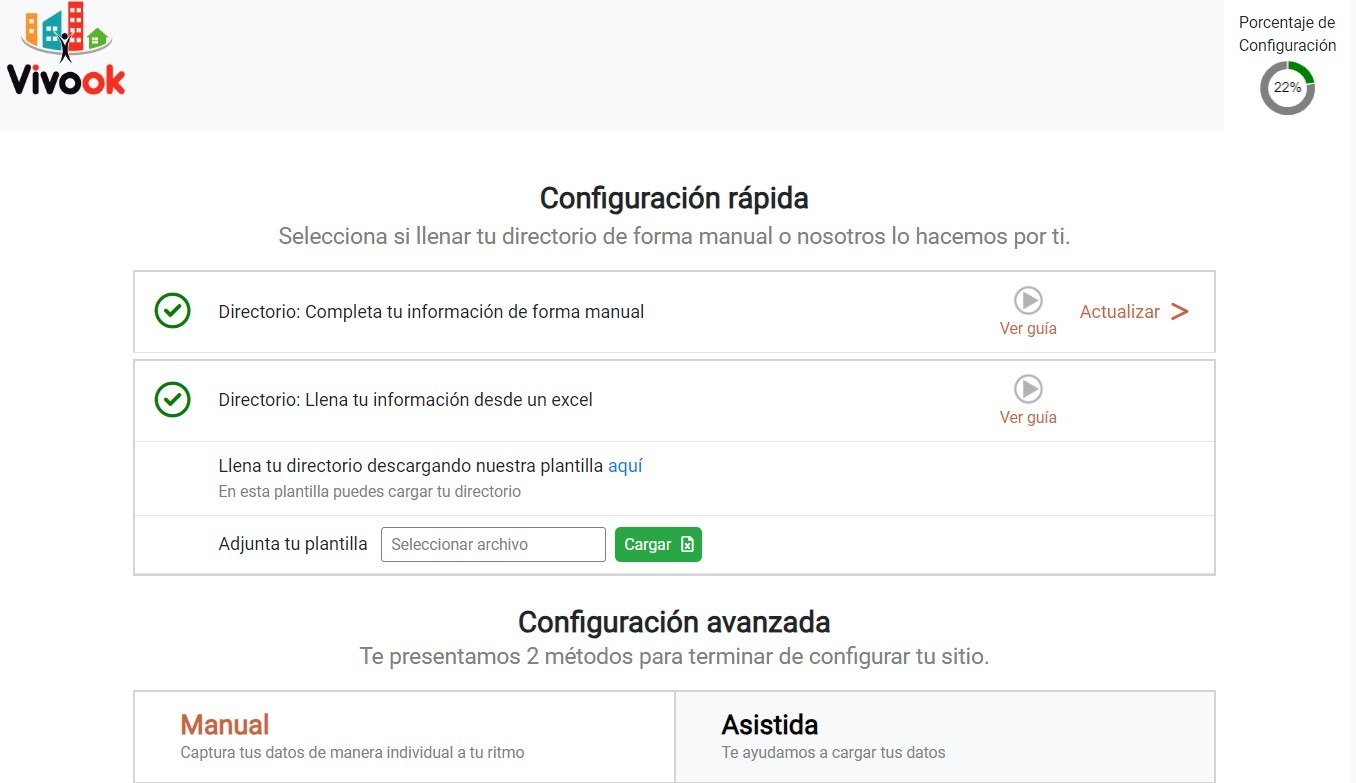Click 'Directorio: Llena tu información desde un excel'
Screen dimensions: 1356x783
406,400
